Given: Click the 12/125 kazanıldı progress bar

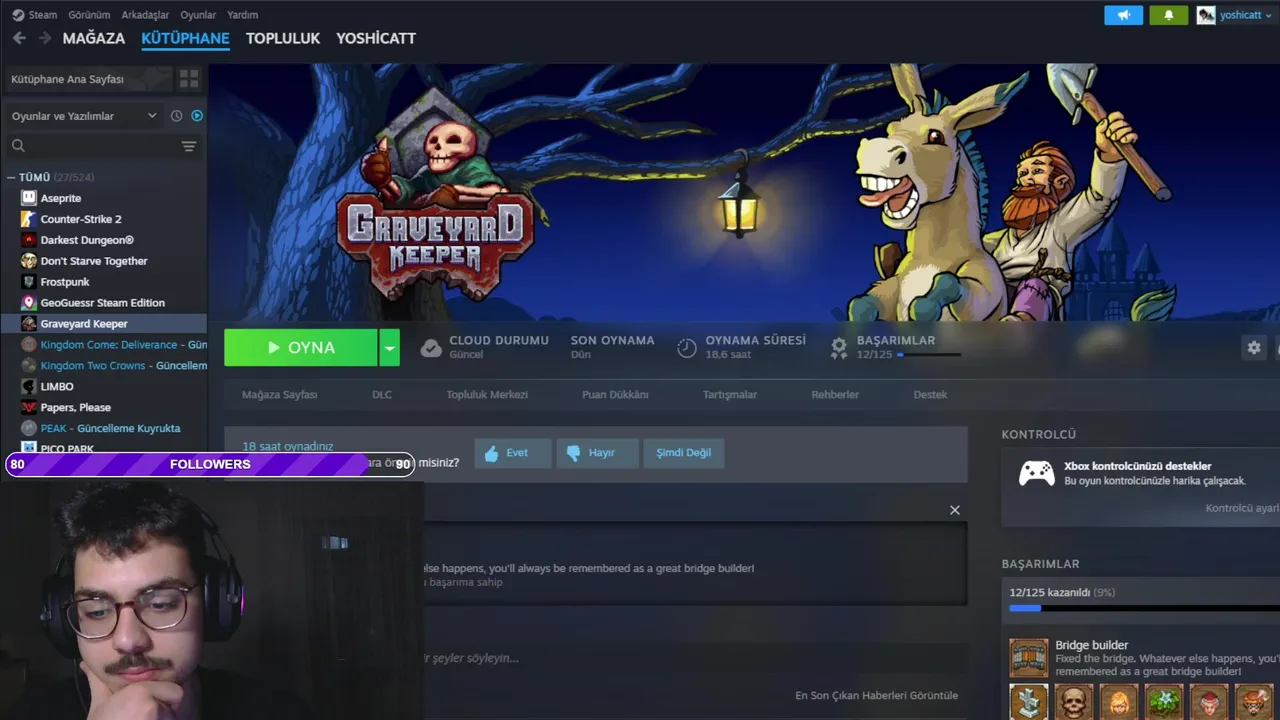Looking at the screenshot, I should click(x=1144, y=608).
